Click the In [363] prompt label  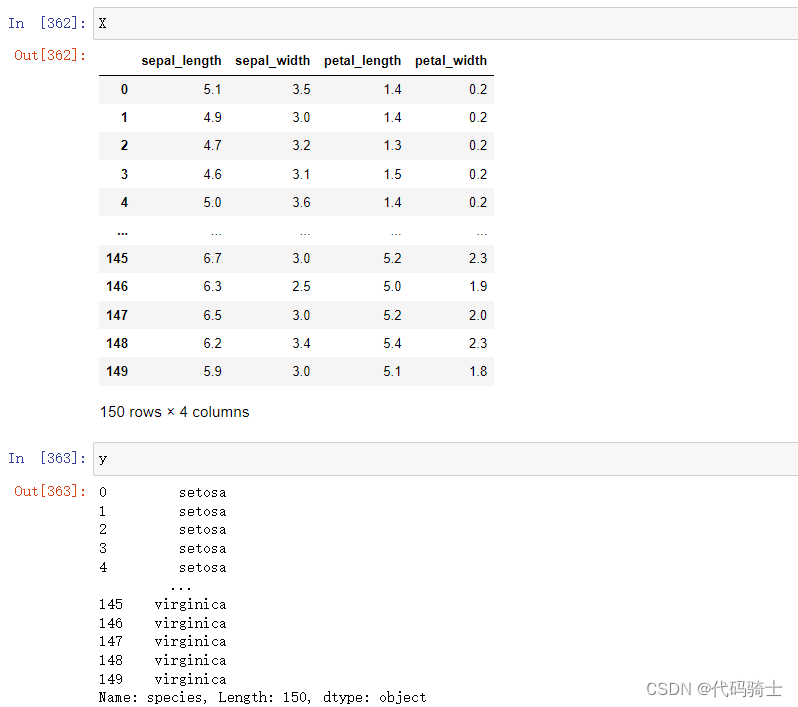pos(46,458)
